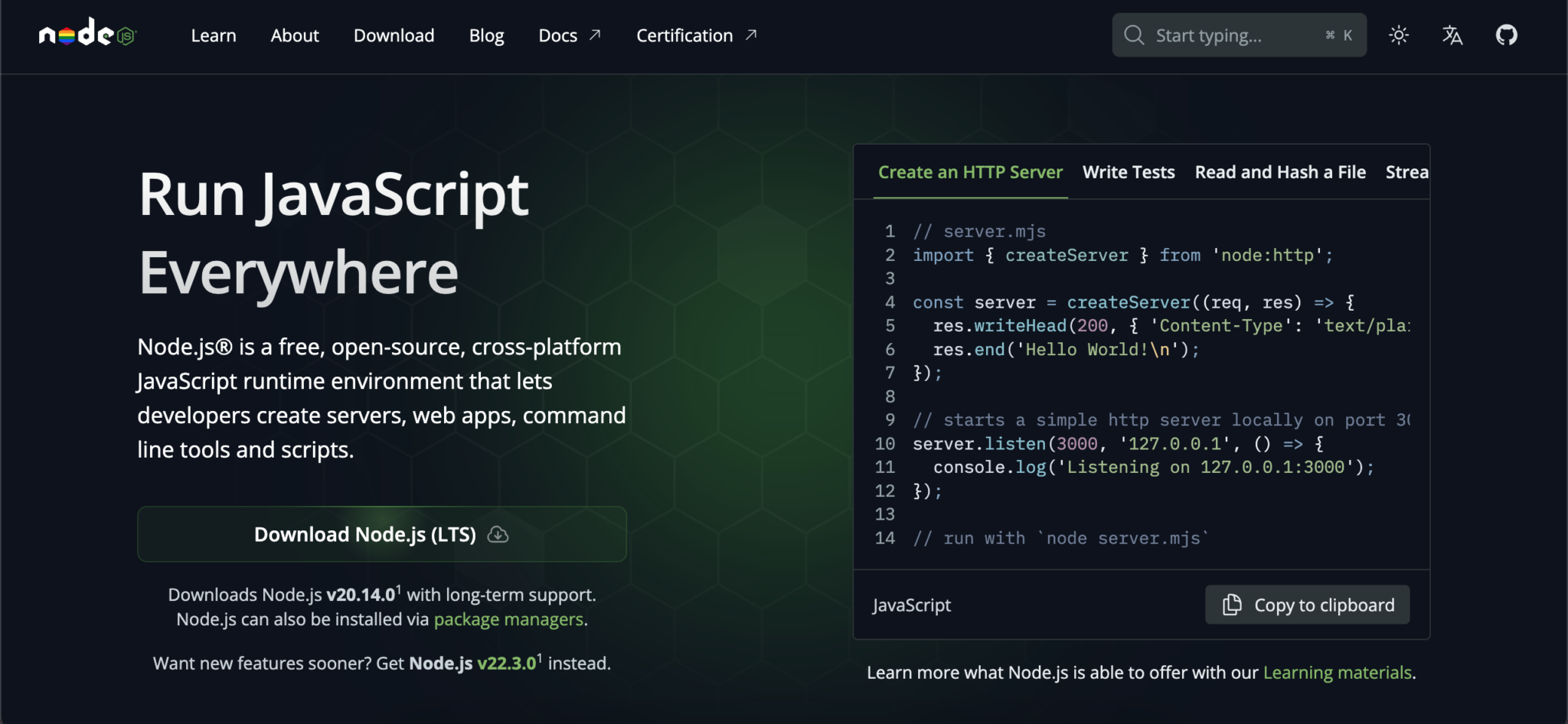This screenshot has height=724, width=1568.
Task: Follow the package managers link
Action: pyautogui.click(x=508, y=619)
